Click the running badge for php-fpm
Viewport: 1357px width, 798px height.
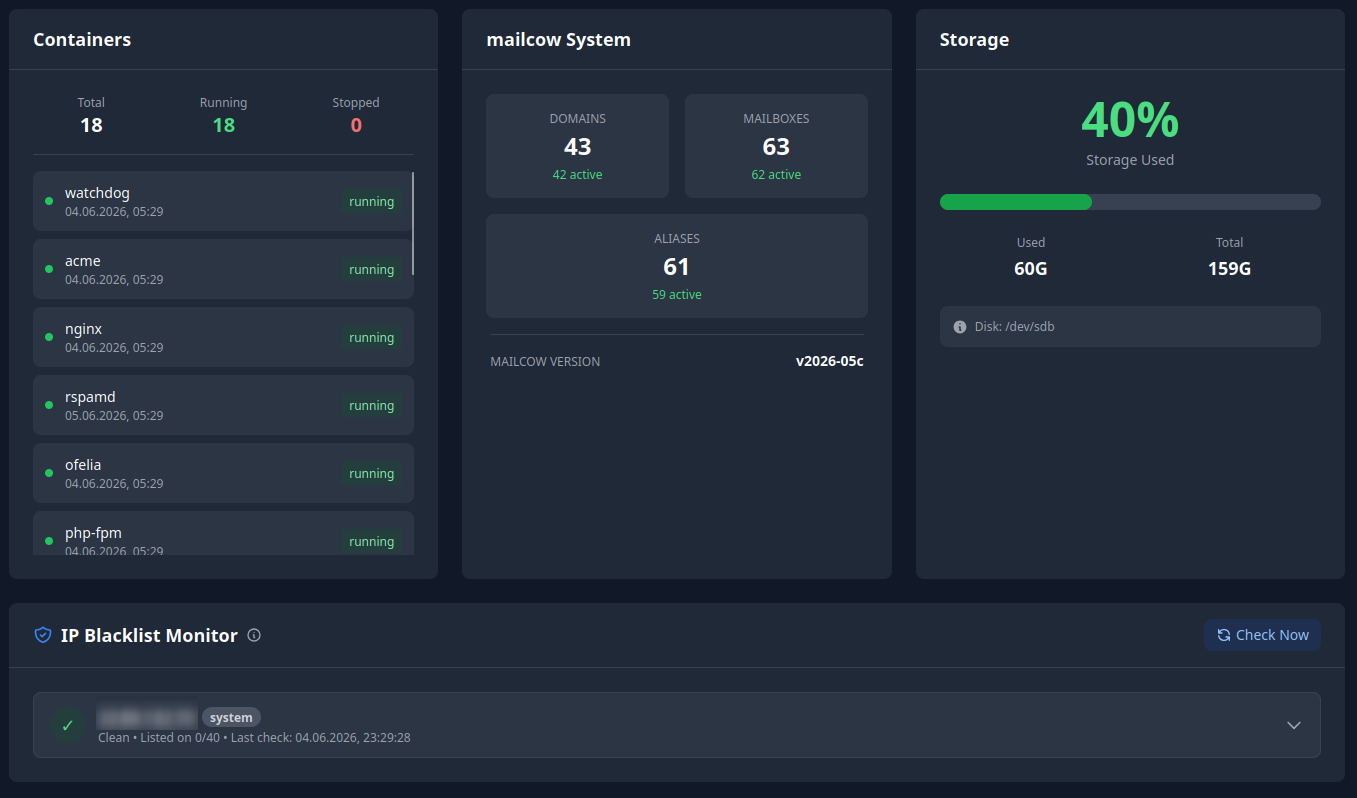pyautogui.click(x=372, y=541)
